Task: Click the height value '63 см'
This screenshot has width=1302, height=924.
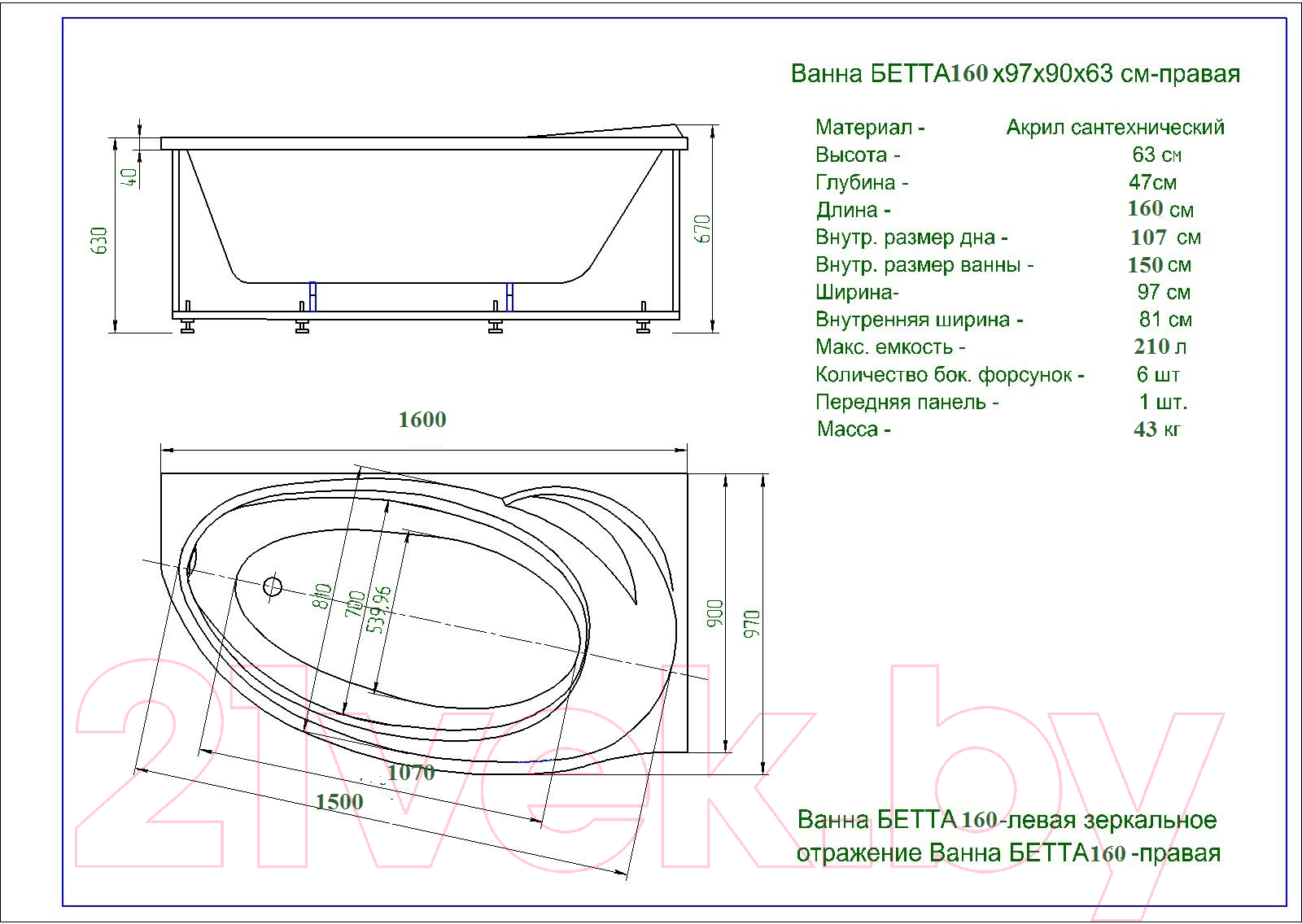Action: (1157, 155)
